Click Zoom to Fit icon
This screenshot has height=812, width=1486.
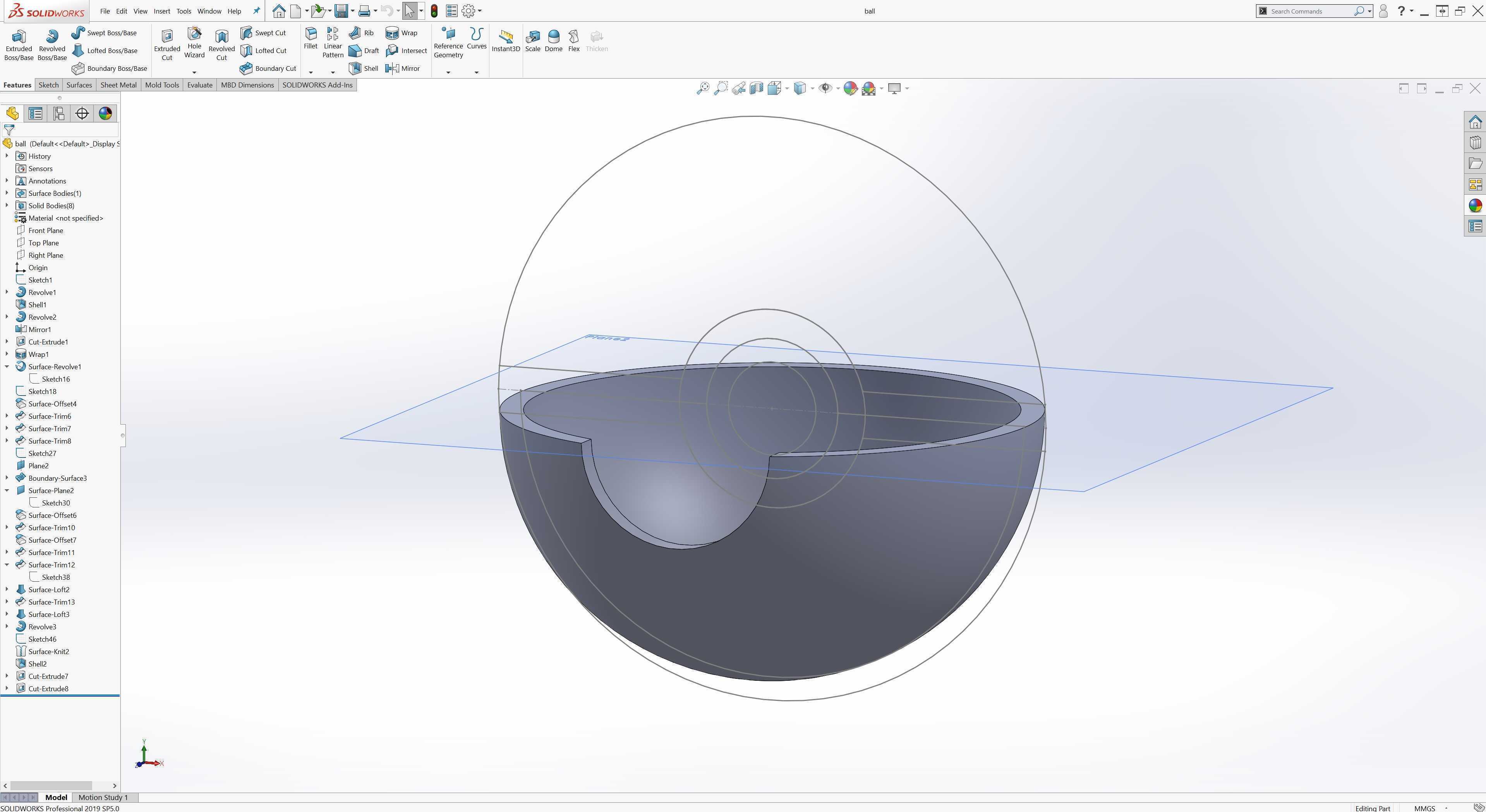tap(703, 88)
